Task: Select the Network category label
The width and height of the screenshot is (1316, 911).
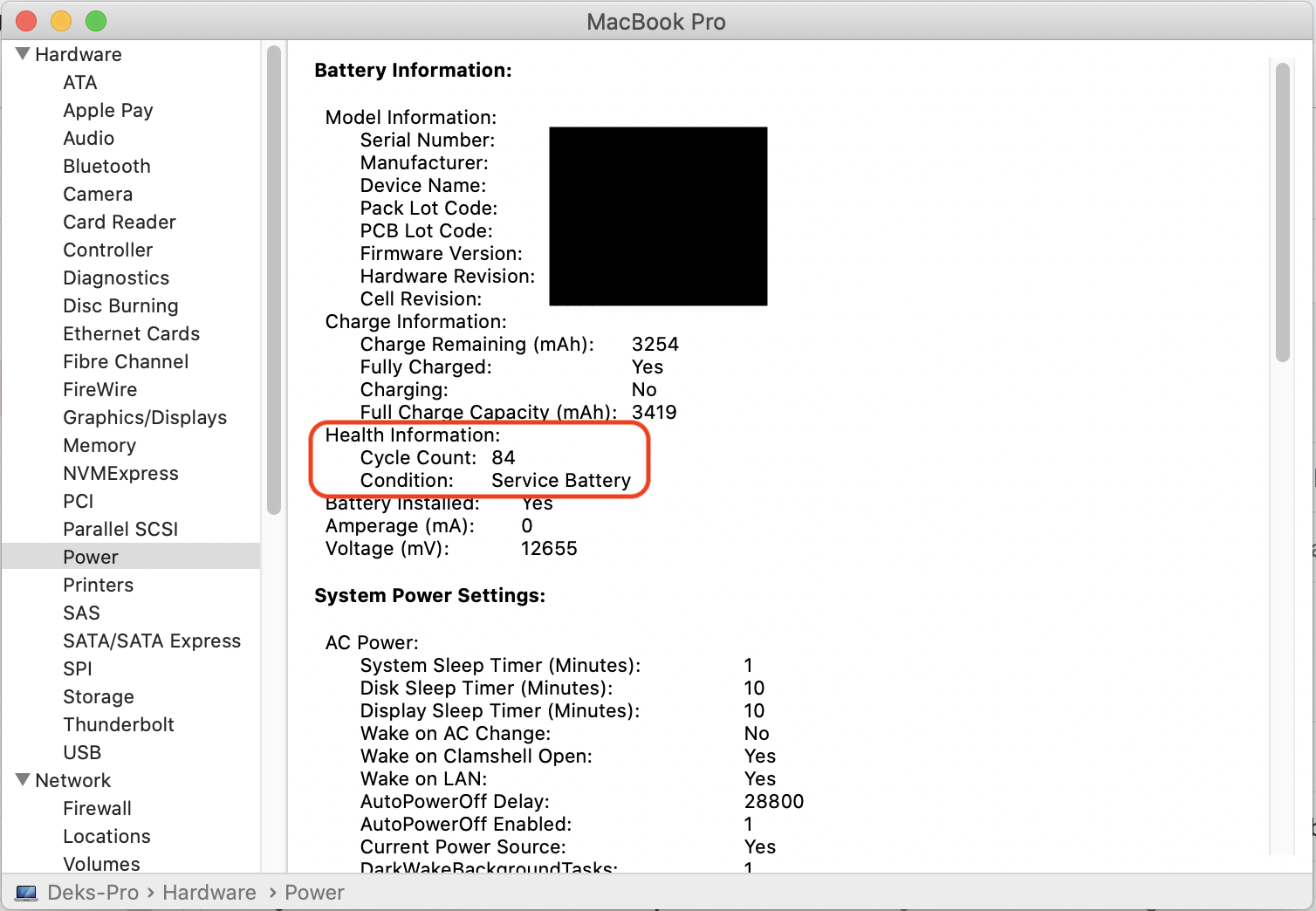Action: (73, 780)
